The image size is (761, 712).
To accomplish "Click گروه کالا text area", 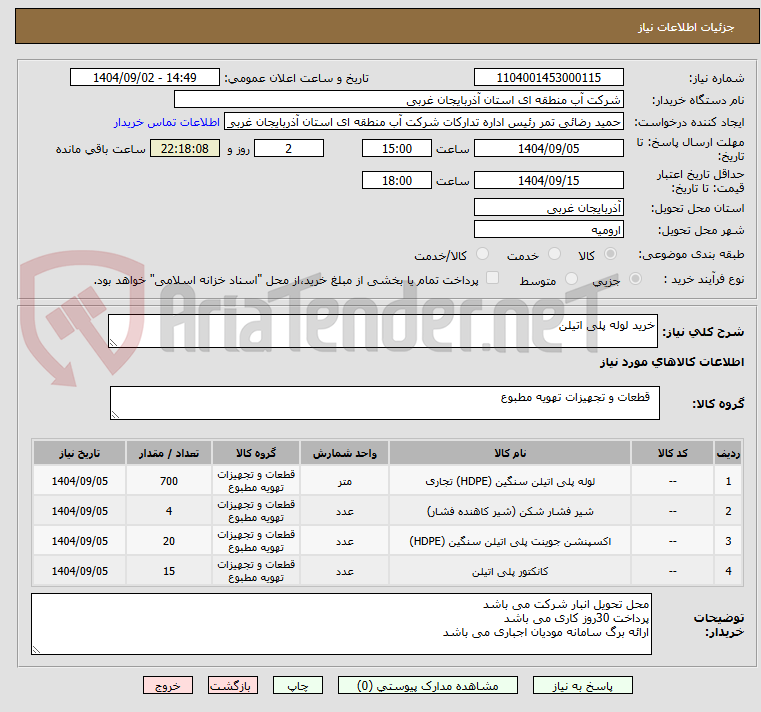I will pyautogui.click(x=384, y=403).
